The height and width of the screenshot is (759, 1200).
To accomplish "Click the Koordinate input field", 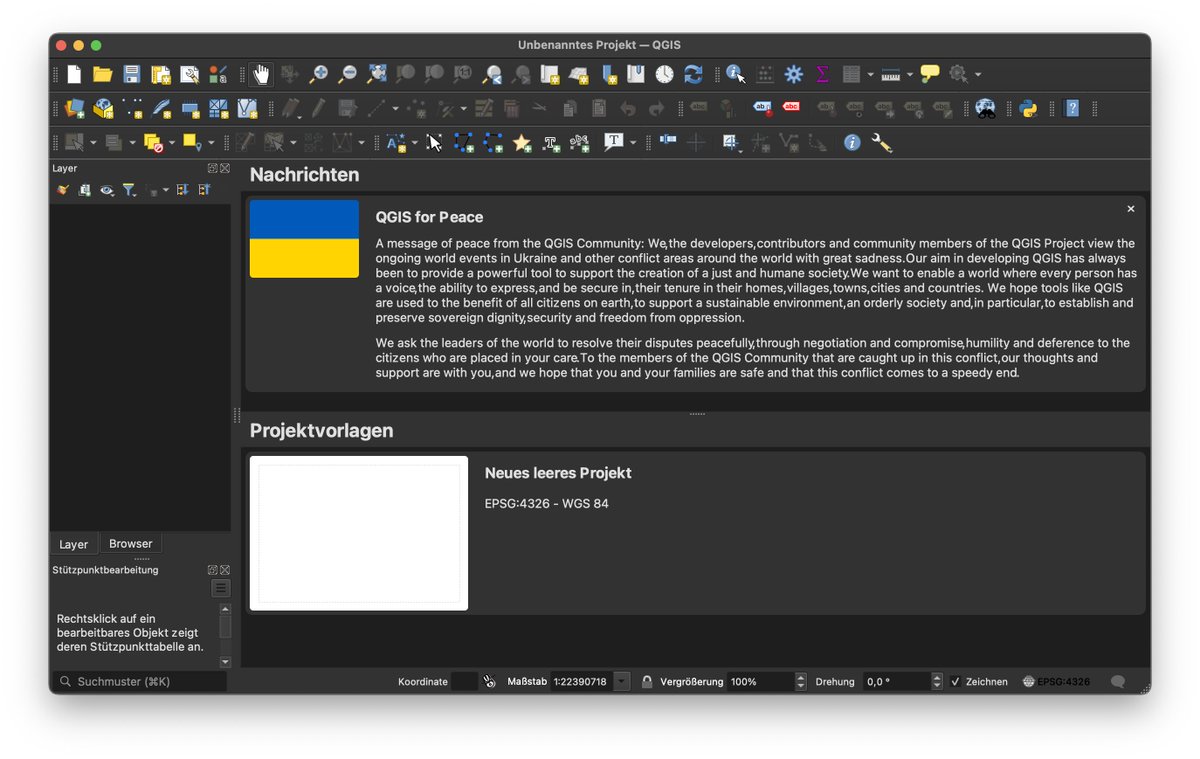I will point(464,682).
